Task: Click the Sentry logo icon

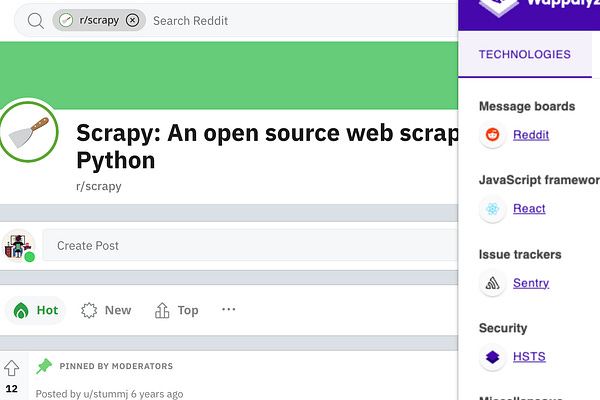Action: [x=492, y=283]
